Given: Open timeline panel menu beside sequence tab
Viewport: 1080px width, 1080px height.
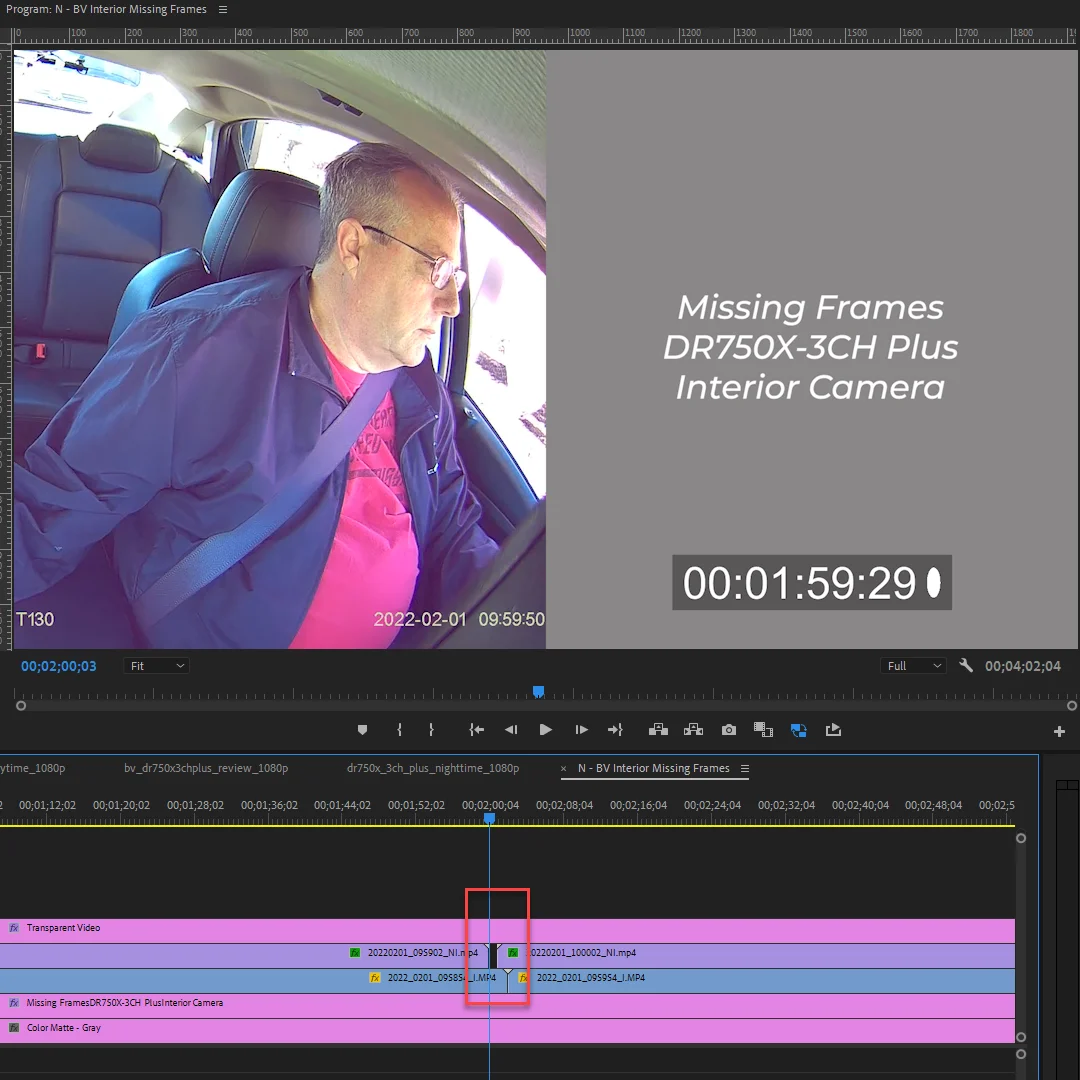Looking at the screenshot, I should click(x=745, y=768).
